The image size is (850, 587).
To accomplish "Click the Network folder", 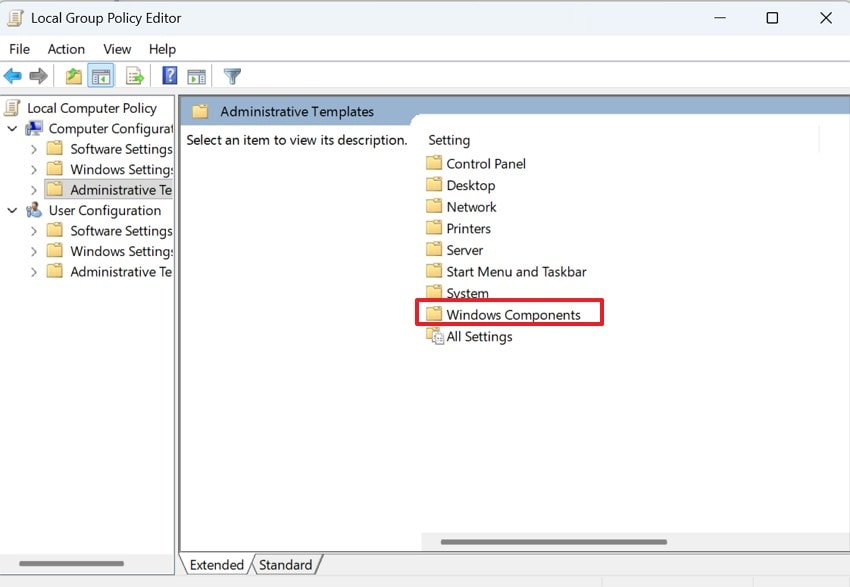I will click(471, 207).
